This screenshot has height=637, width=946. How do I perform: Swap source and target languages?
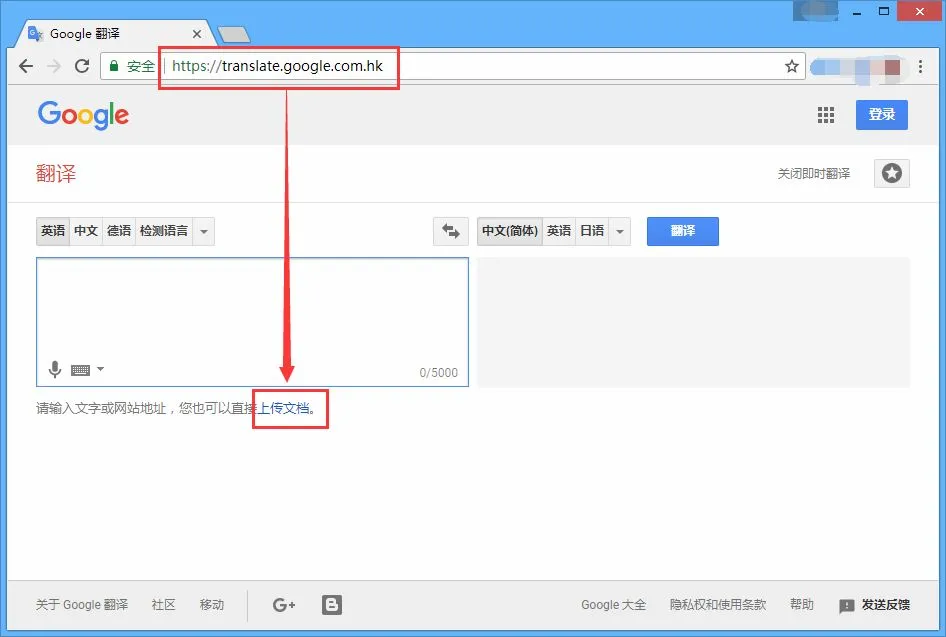(451, 231)
